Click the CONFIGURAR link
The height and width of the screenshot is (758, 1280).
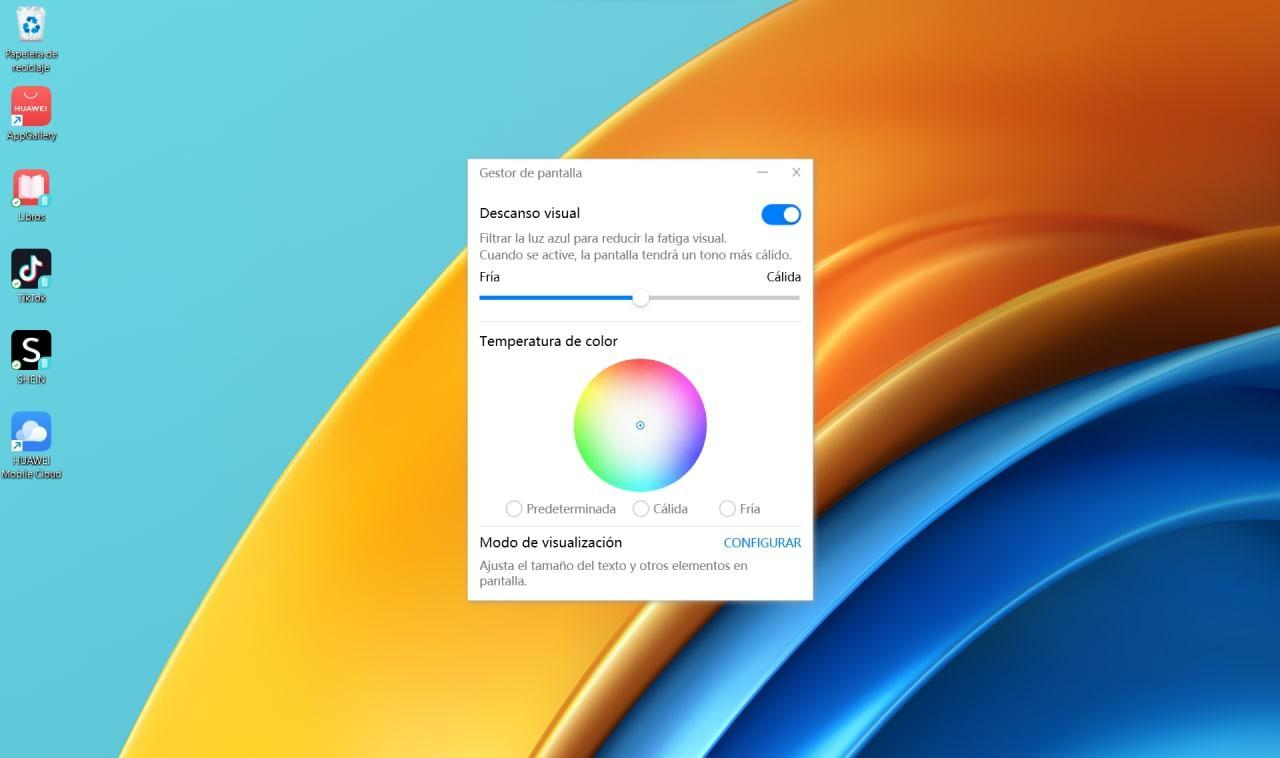tap(762, 543)
